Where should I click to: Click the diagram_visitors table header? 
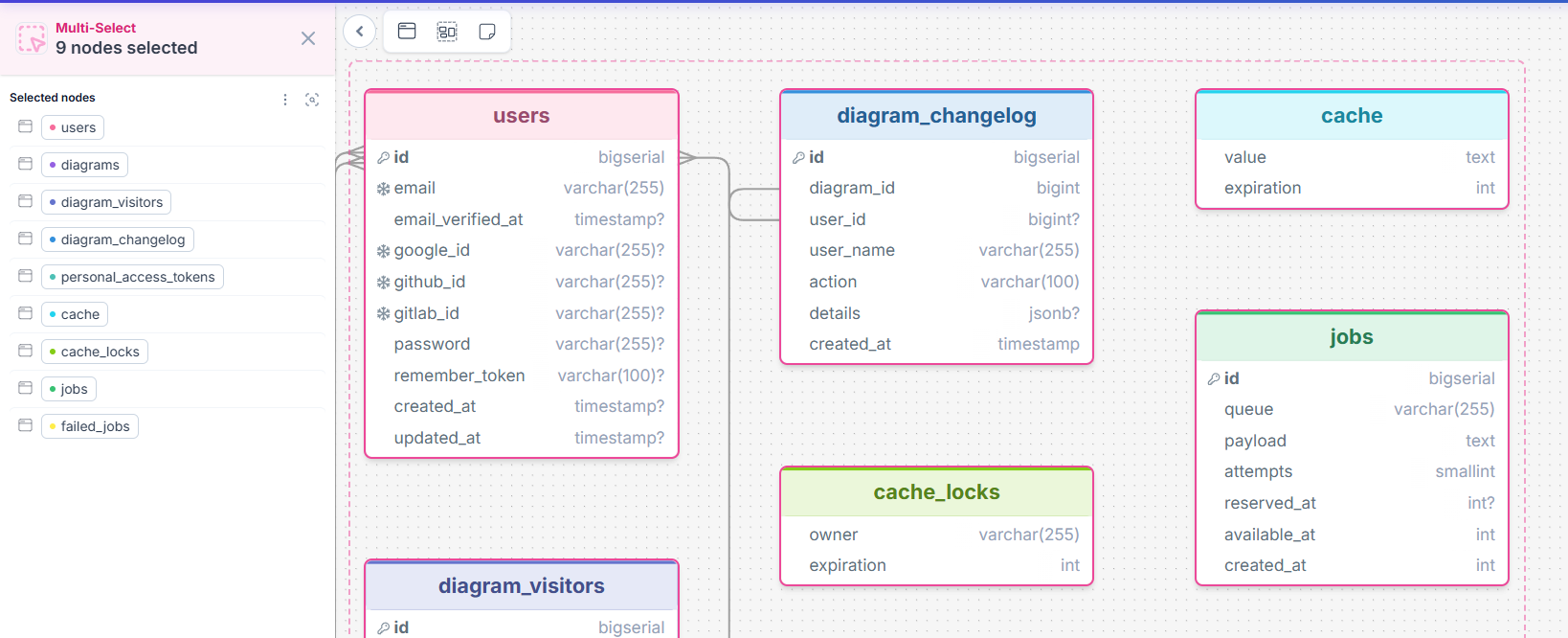(522, 586)
